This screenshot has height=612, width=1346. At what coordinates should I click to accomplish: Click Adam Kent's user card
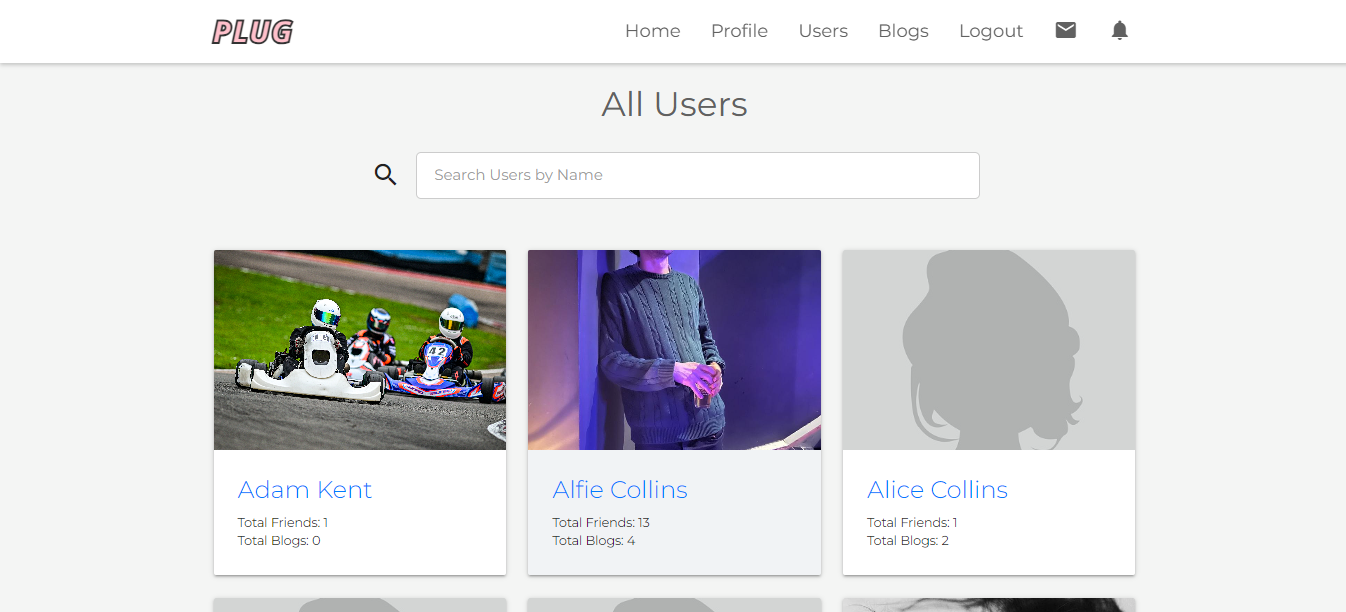tap(359, 410)
